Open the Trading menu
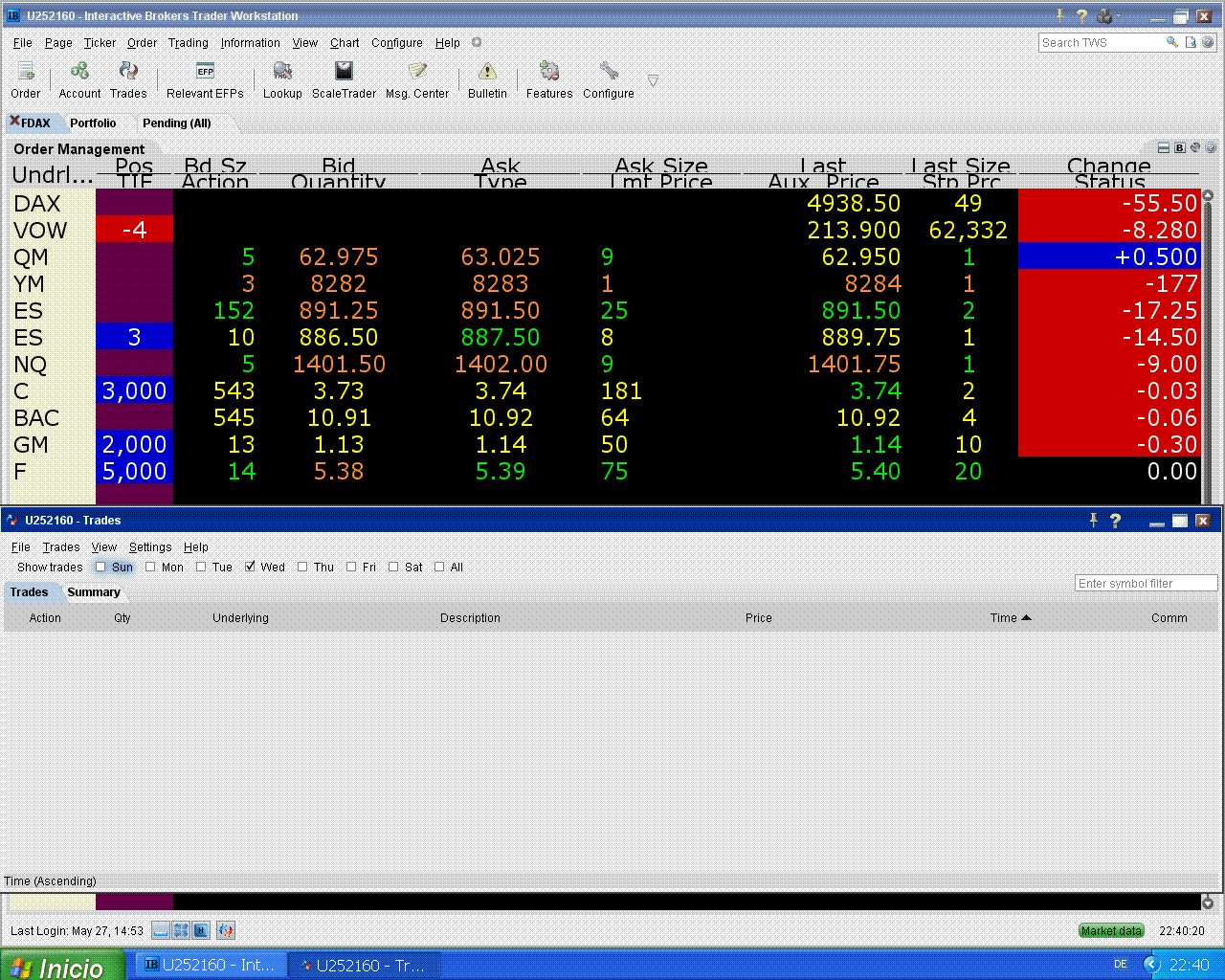Viewport: 1225px width, 980px height. point(189,42)
